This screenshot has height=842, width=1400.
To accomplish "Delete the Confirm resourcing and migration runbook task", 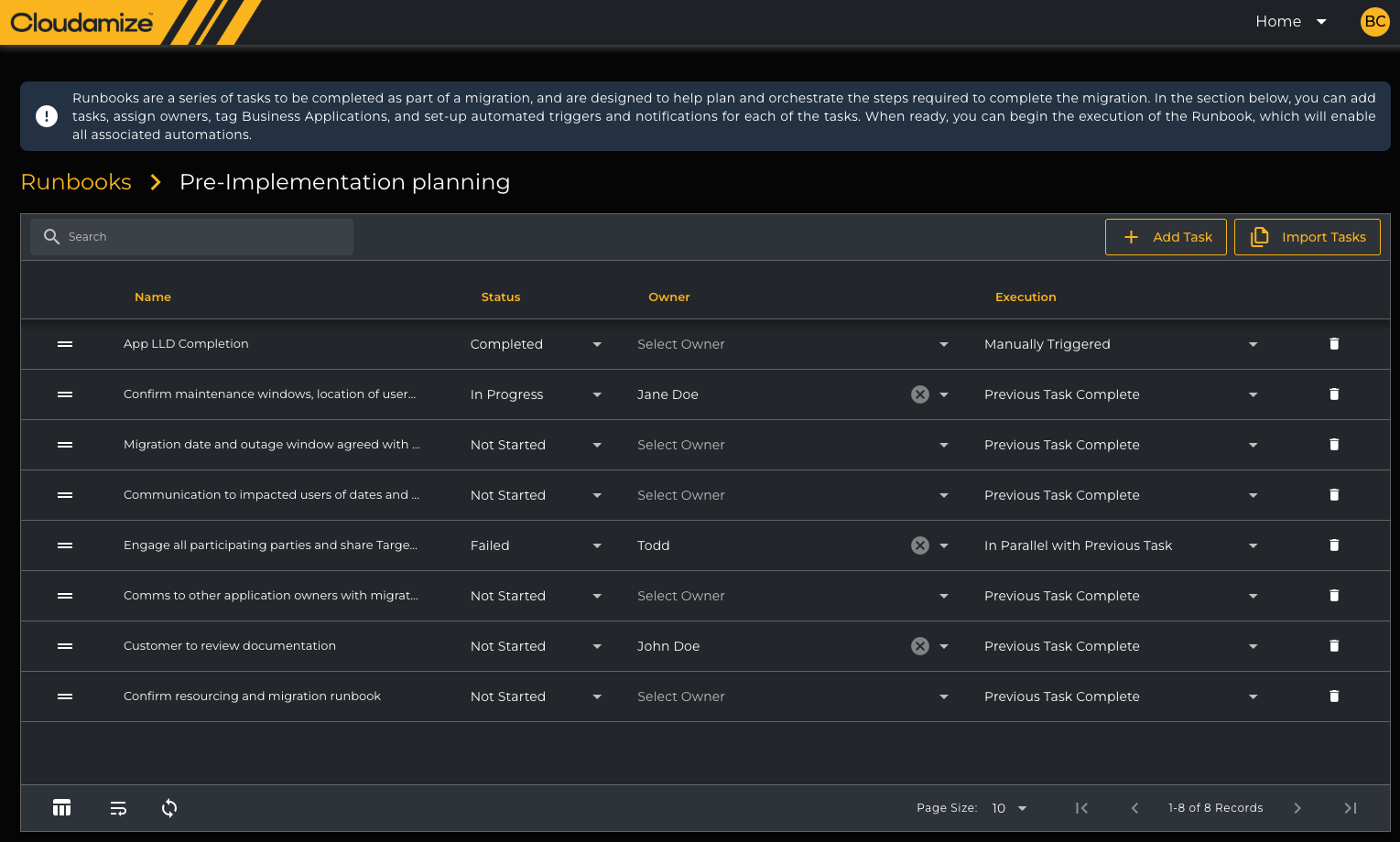I will click(x=1334, y=696).
